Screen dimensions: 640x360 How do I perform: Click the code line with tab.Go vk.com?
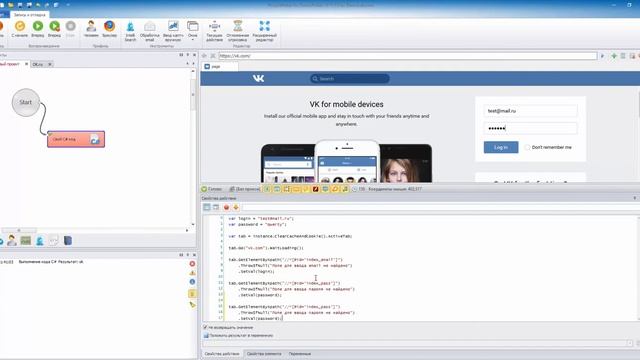pos(266,248)
